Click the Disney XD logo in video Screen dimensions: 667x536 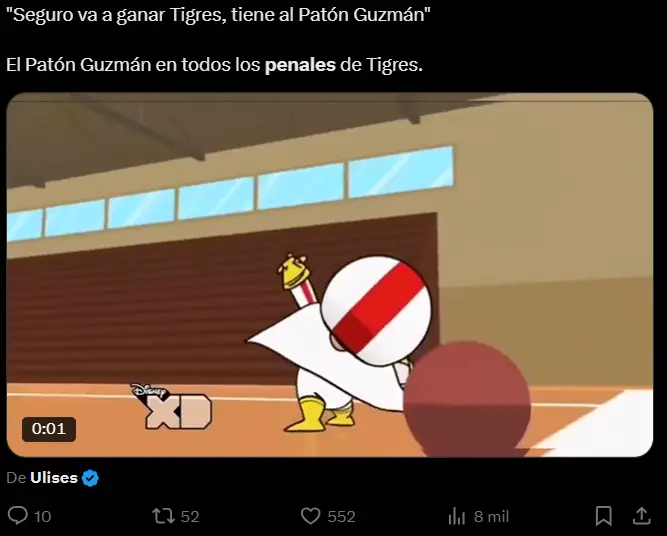coord(171,406)
